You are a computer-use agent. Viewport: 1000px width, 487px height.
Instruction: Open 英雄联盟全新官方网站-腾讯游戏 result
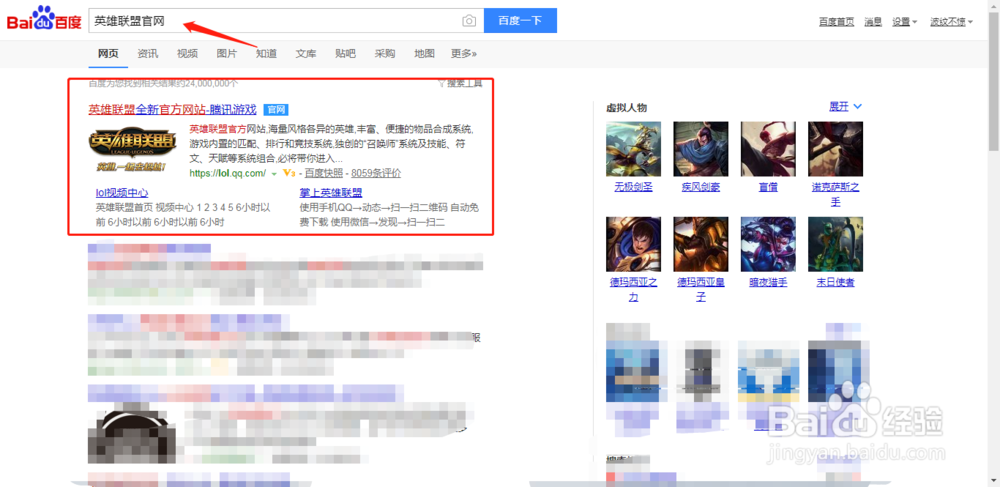(x=172, y=109)
